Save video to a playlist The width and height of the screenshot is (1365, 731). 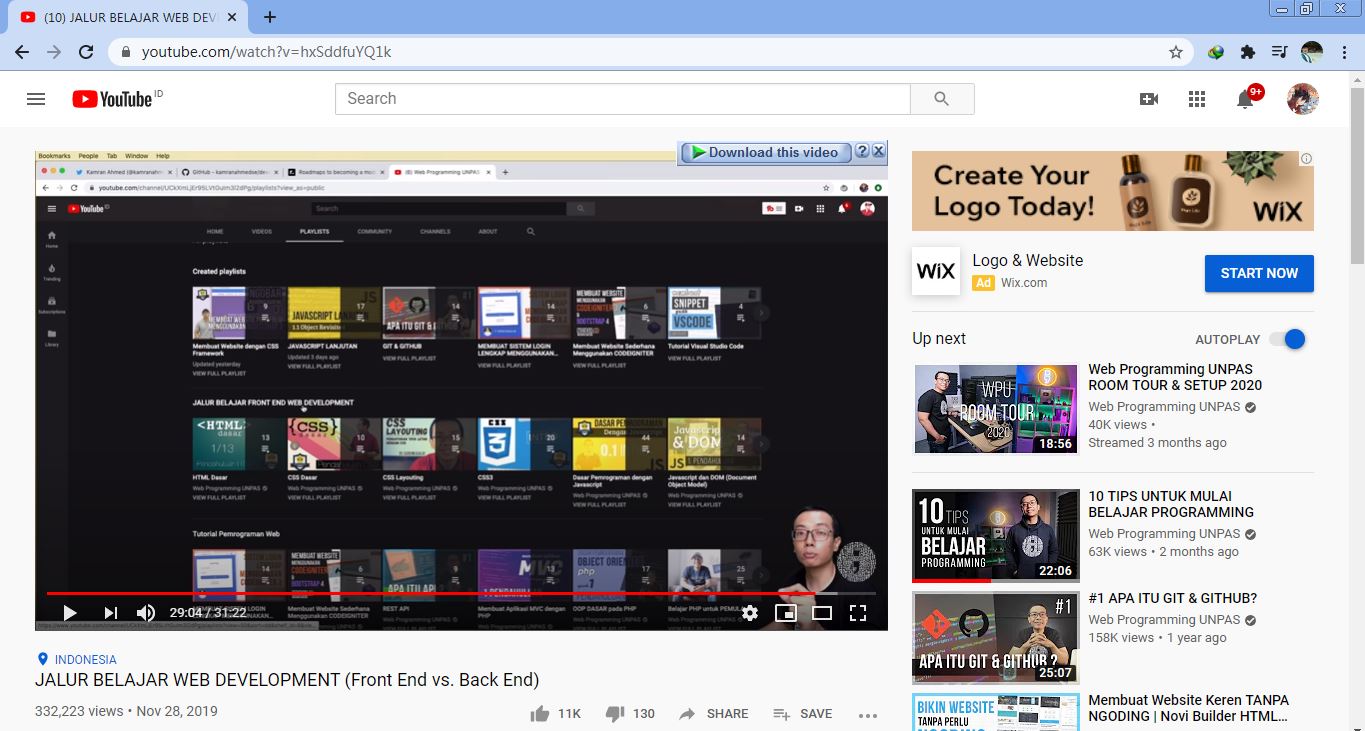pos(803,714)
